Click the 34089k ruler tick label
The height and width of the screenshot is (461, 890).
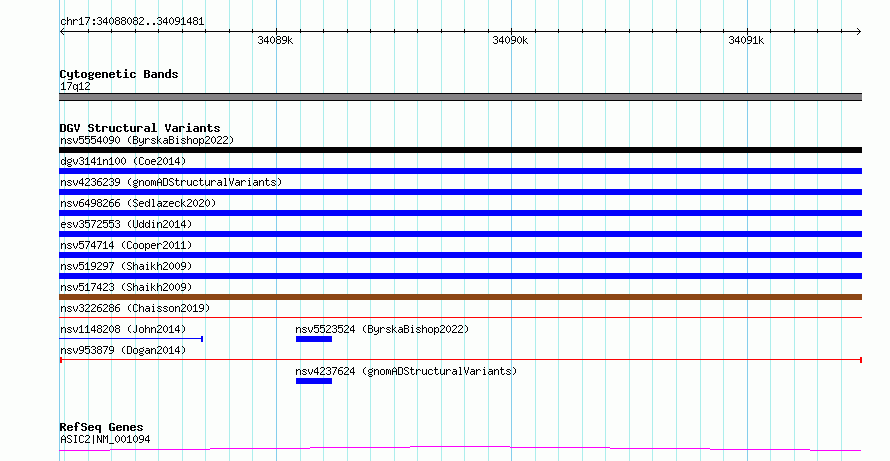coord(275,40)
